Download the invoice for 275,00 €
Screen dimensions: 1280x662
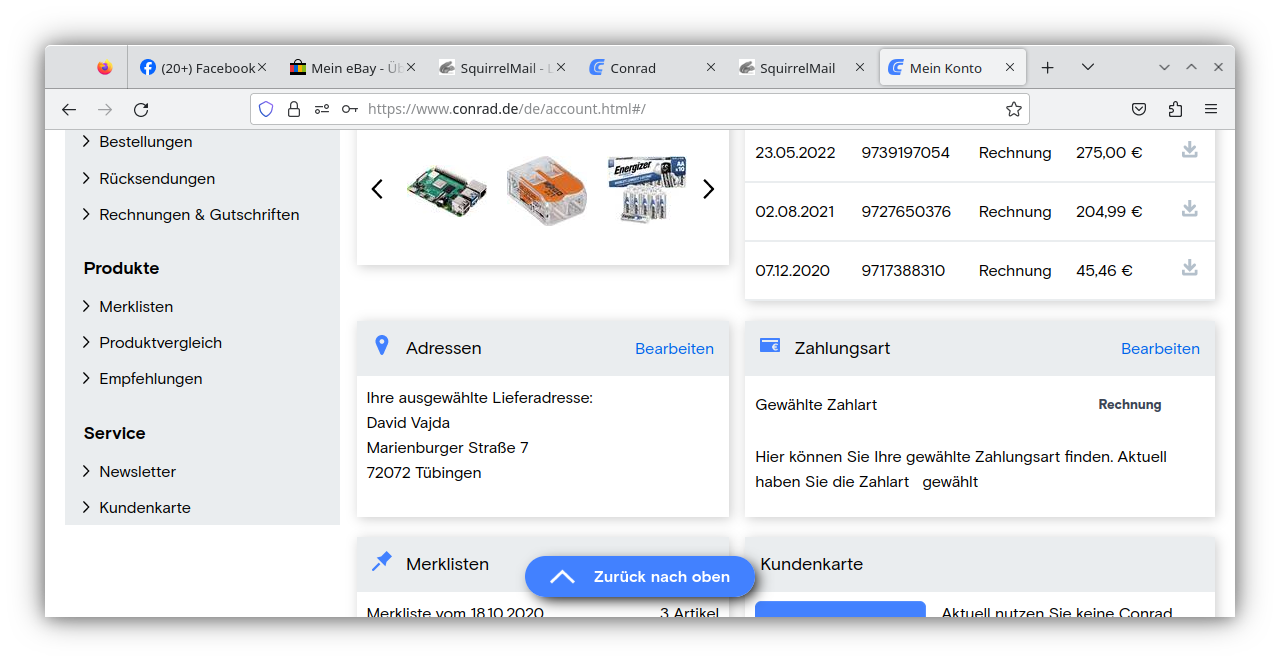(1189, 151)
